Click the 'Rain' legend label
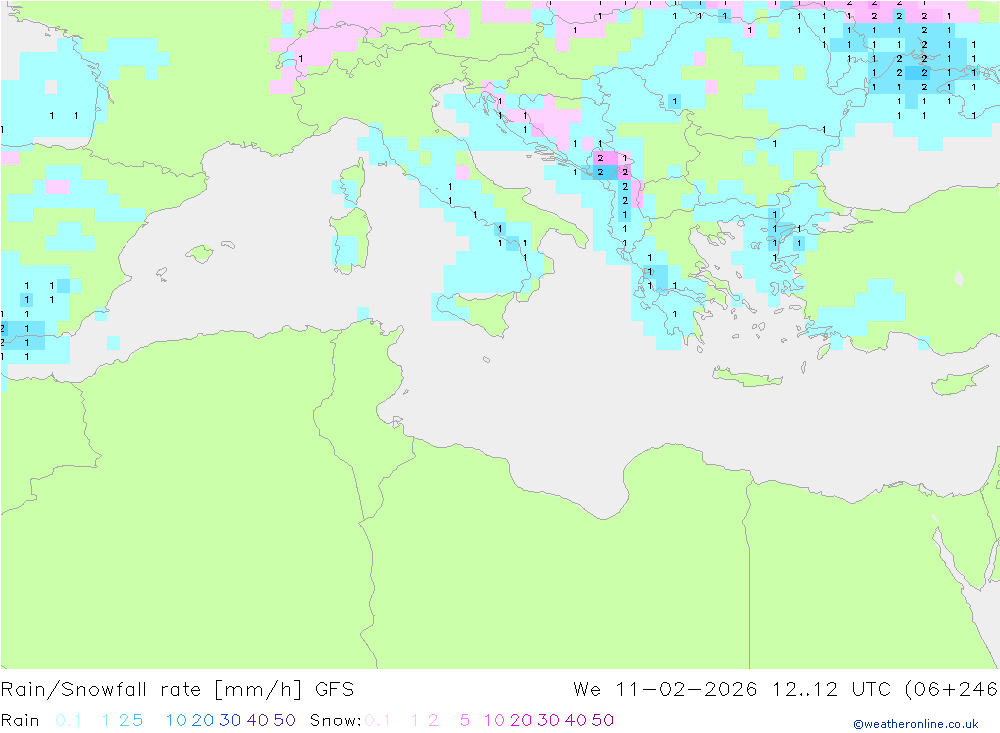This screenshot has width=1000, height=733. coord(20,720)
